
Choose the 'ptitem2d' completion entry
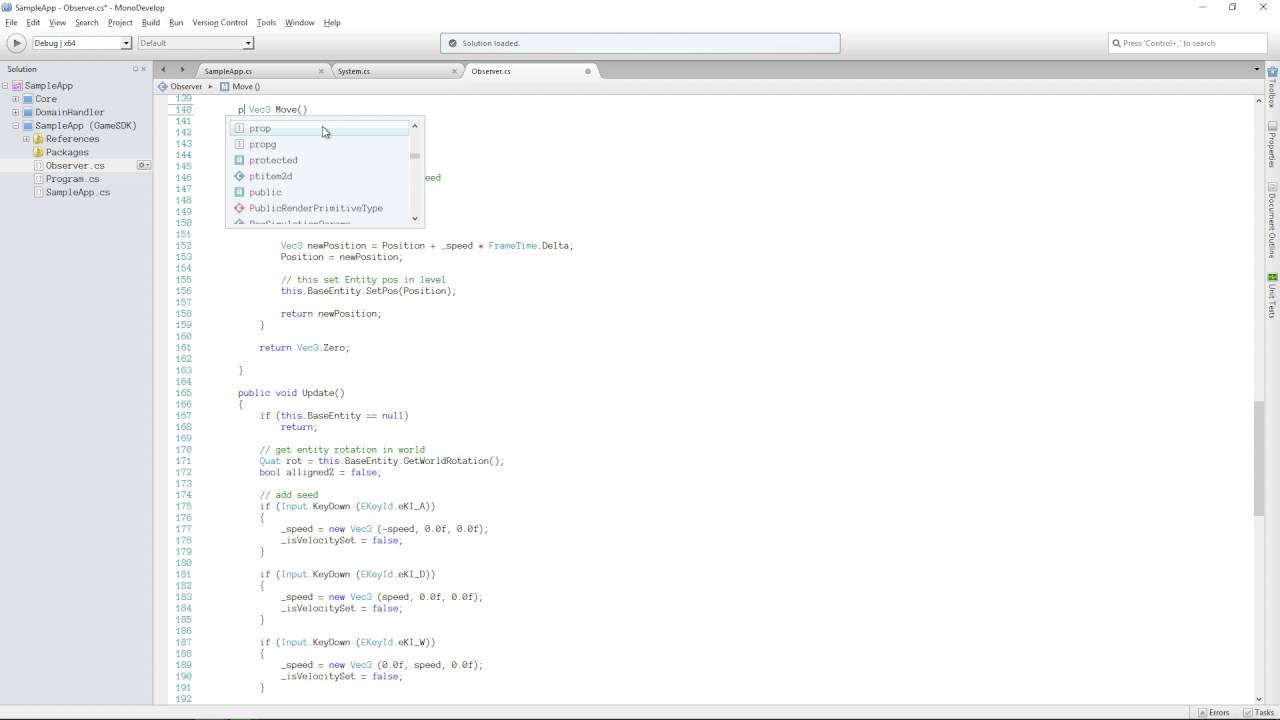coord(318,176)
